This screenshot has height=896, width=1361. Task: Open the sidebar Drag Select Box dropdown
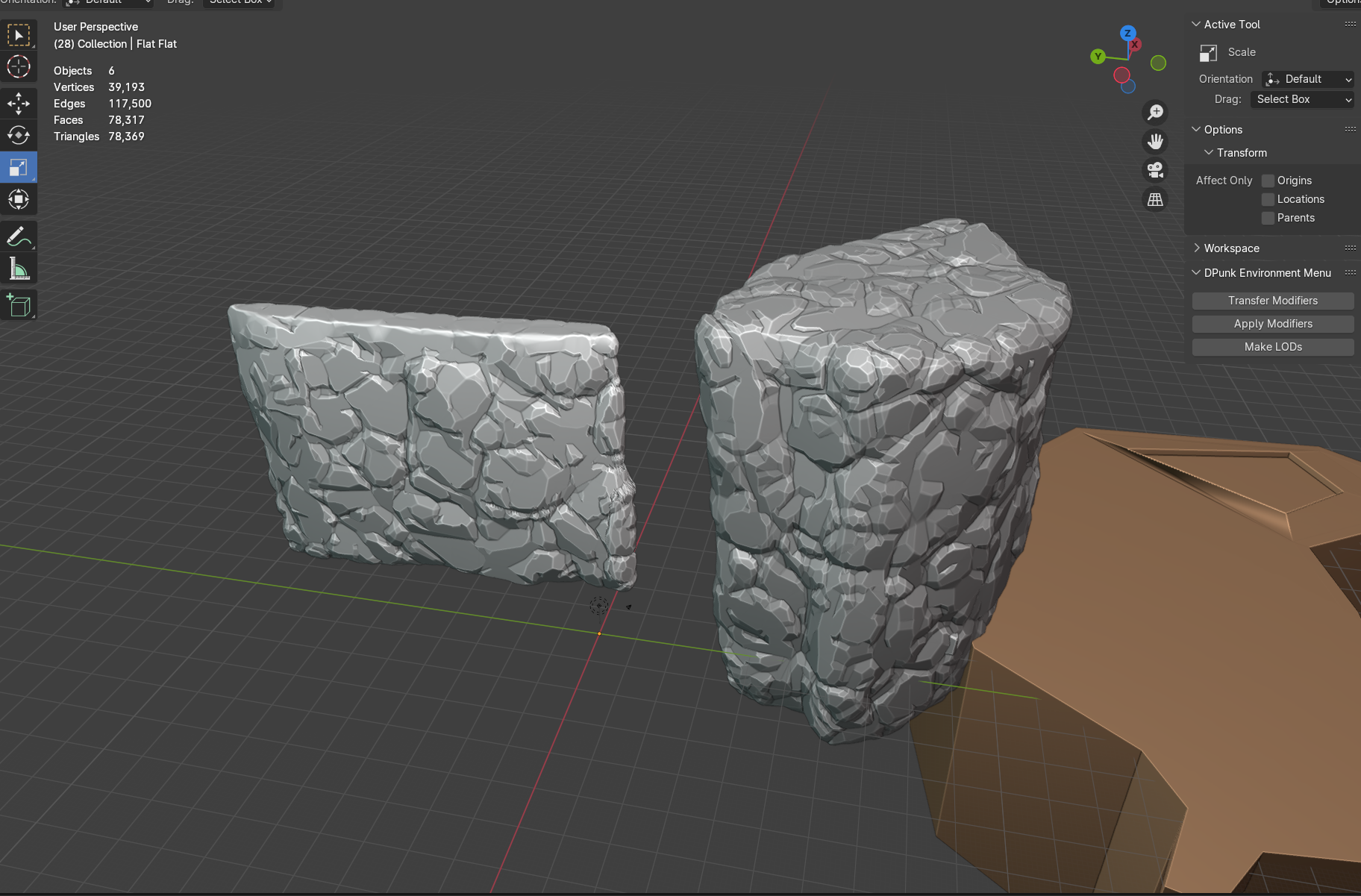point(1302,100)
